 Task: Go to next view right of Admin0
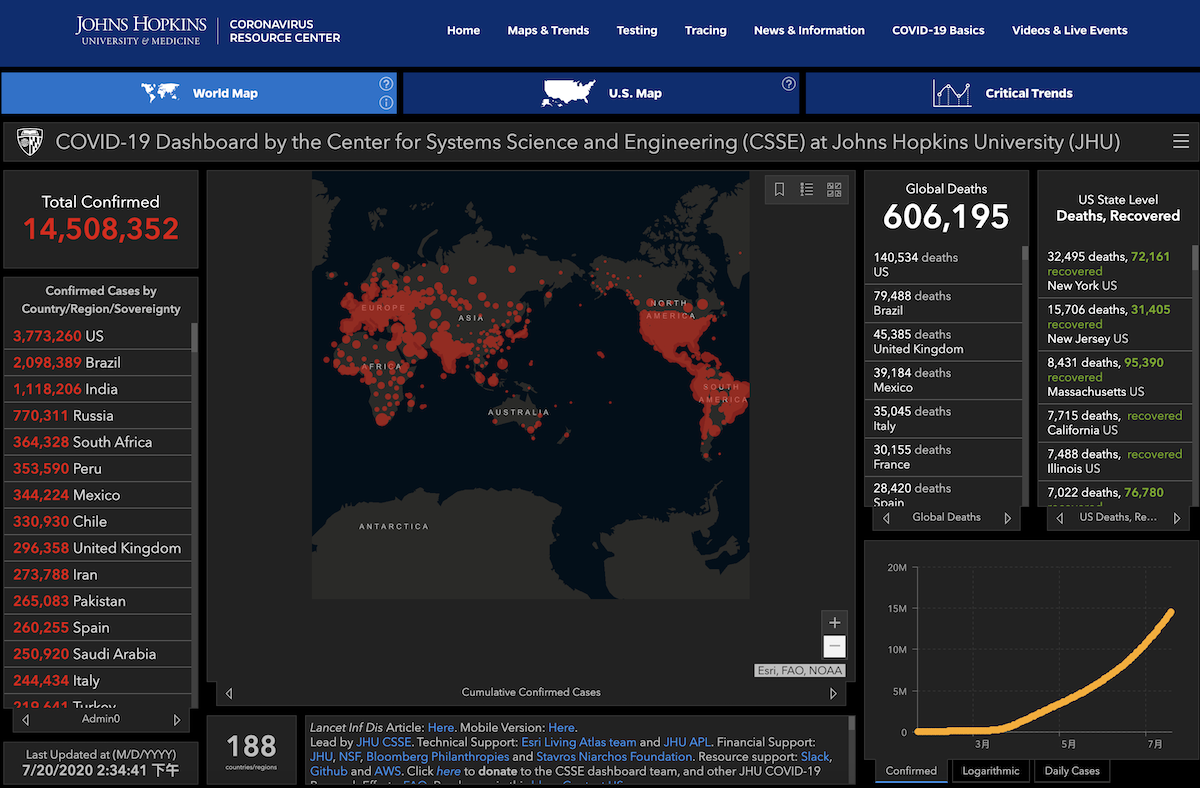coord(177,719)
